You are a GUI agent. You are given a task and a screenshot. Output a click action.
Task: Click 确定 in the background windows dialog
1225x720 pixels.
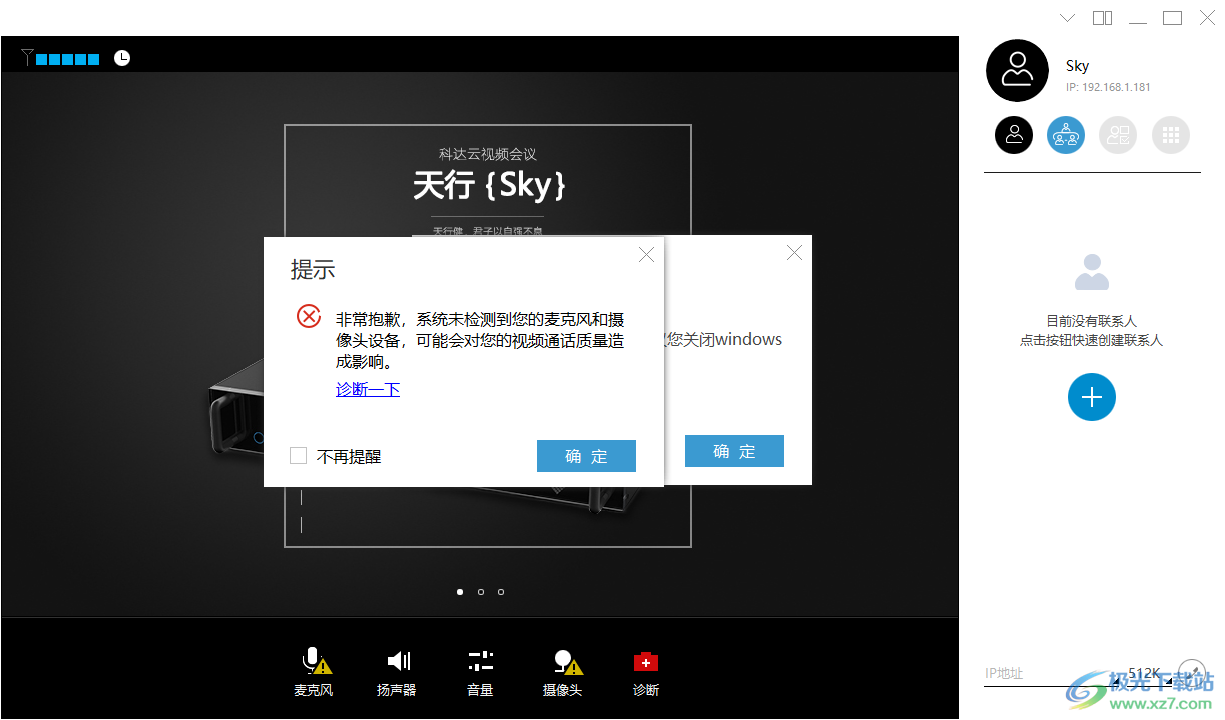tap(734, 451)
